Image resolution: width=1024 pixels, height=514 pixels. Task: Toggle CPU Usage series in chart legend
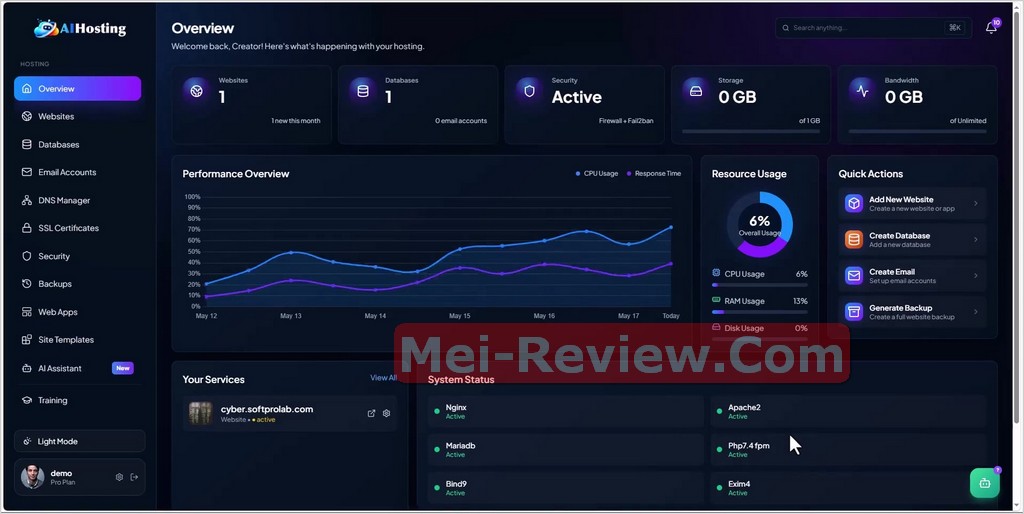(x=597, y=174)
